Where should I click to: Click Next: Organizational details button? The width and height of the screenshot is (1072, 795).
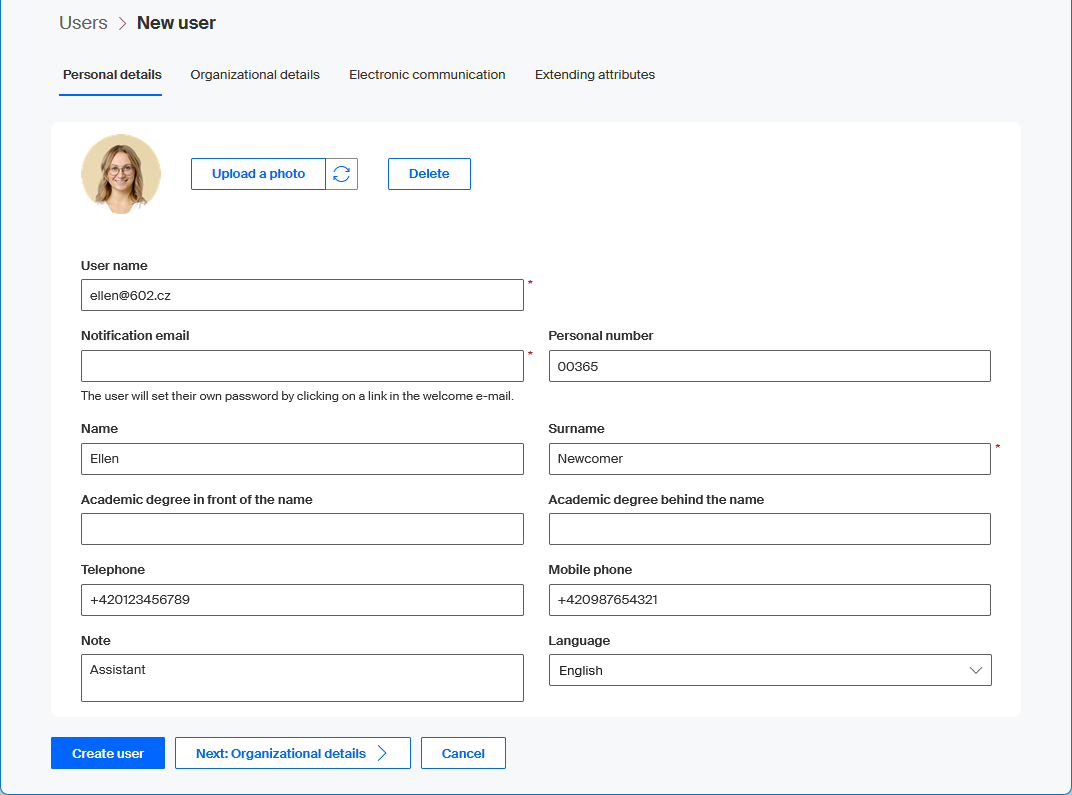click(x=292, y=753)
